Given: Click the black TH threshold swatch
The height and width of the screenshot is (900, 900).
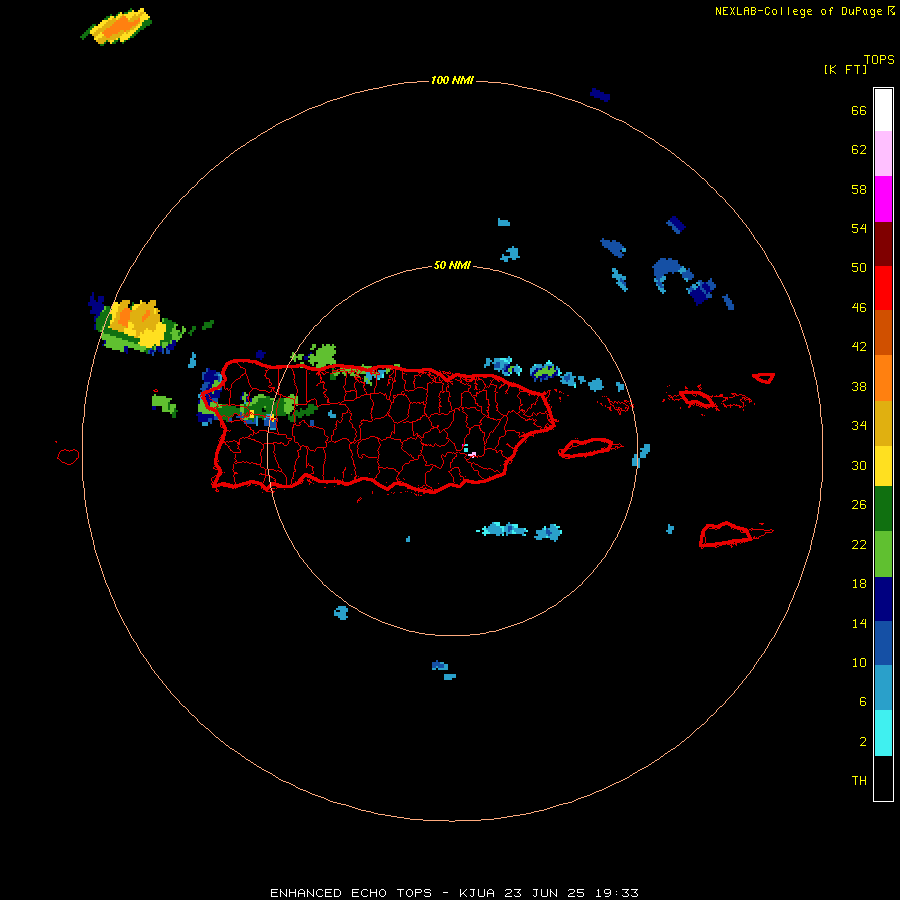Looking at the screenshot, I should click(x=883, y=778).
